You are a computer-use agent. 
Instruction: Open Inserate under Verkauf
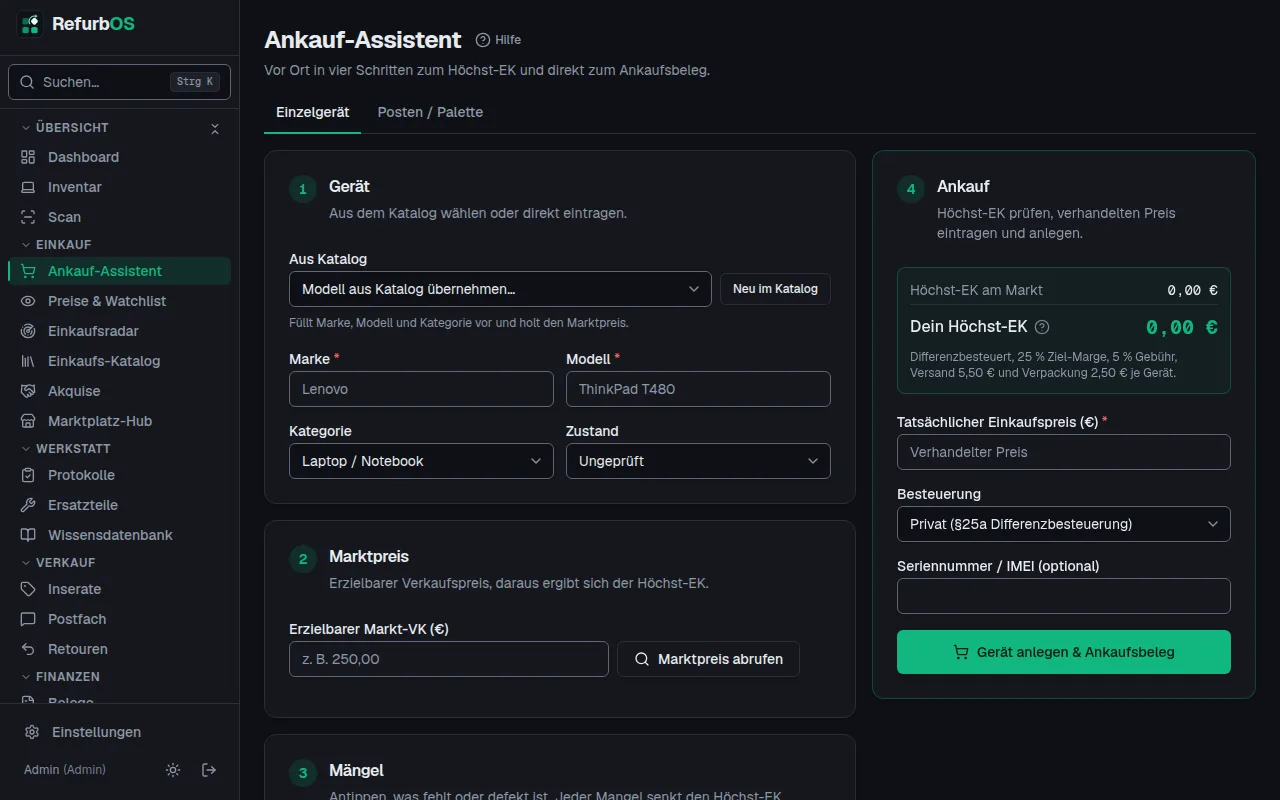coord(119,589)
